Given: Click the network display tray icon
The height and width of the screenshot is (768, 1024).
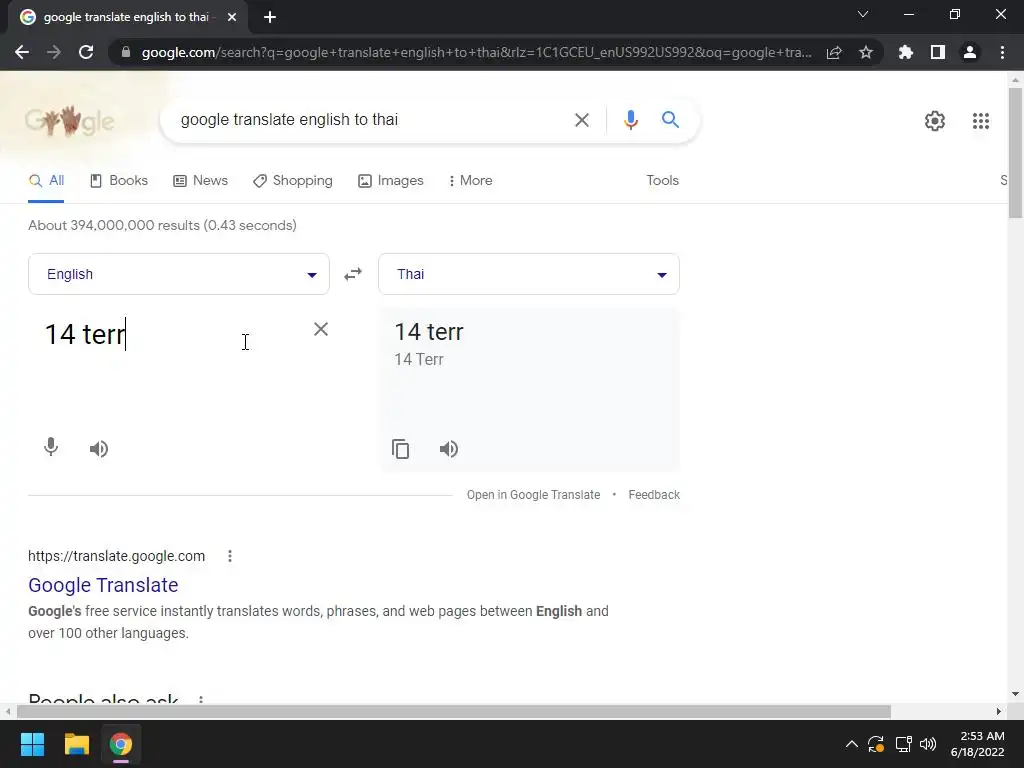Looking at the screenshot, I should [x=903, y=744].
